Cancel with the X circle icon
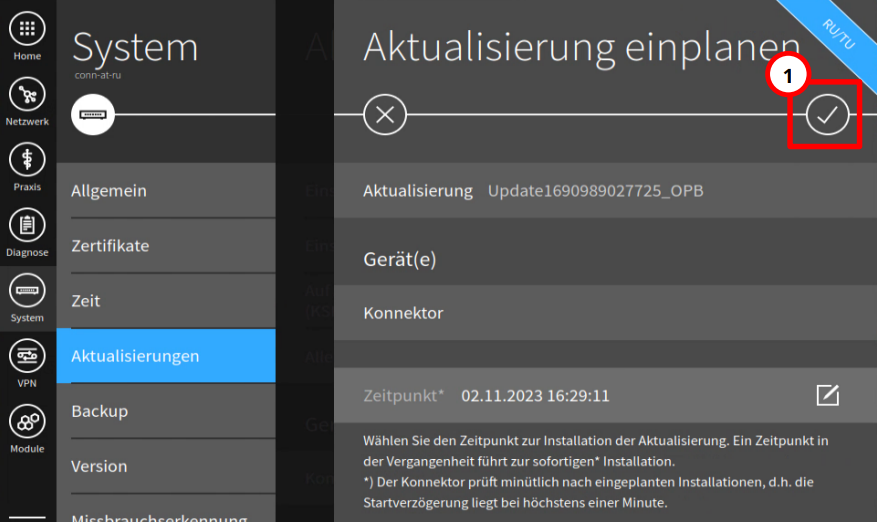Screen dimensions: 877x522 [x=385, y=115]
